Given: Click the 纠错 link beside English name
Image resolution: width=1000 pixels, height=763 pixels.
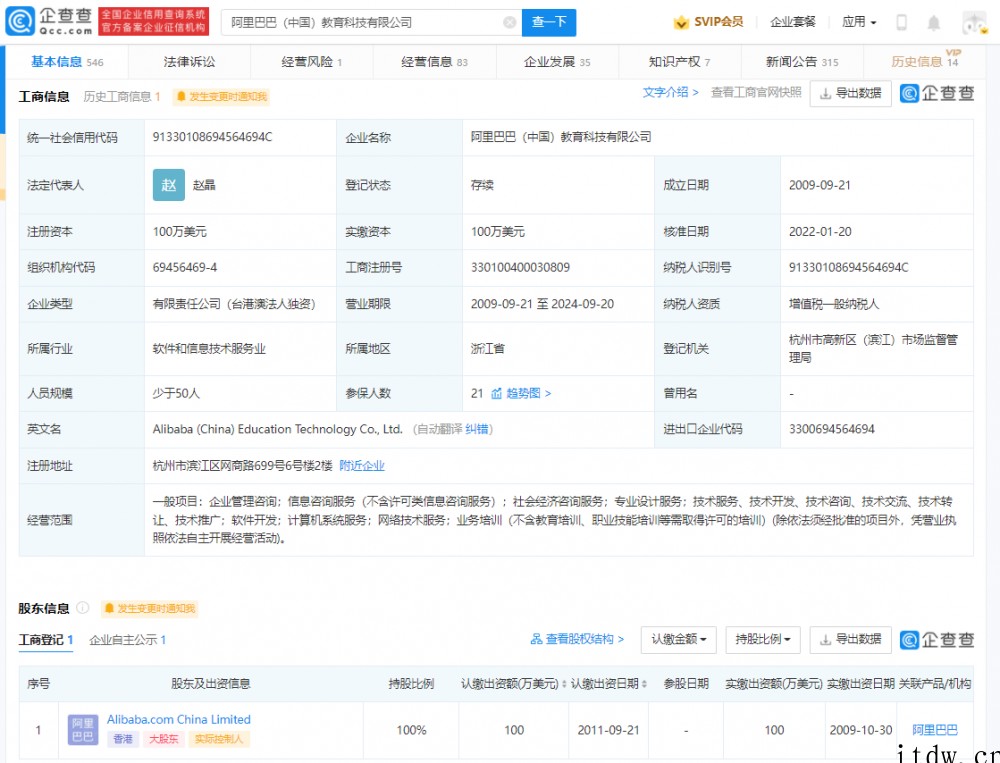Looking at the screenshot, I should click(x=476, y=429).
